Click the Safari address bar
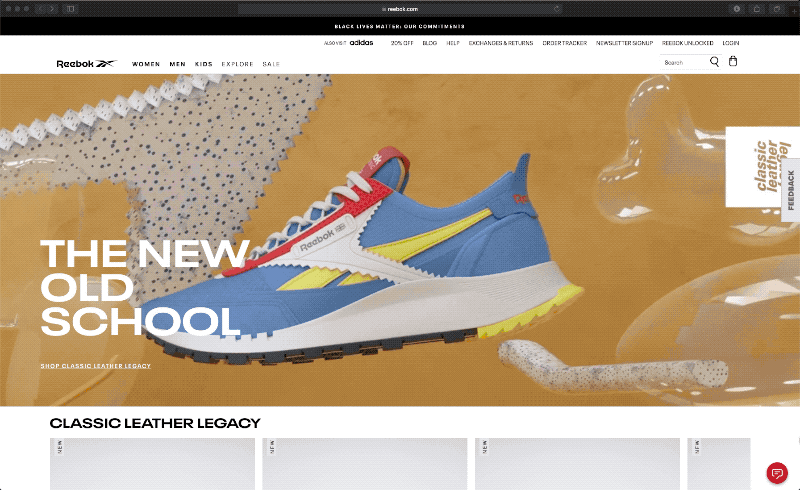This screenshot has width=800, height=490. pyautogui.click(x=399, y=9)
